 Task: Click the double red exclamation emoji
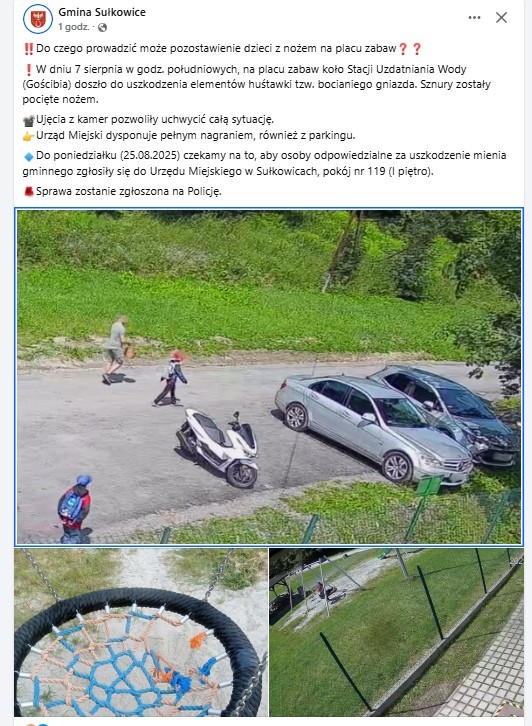tap(28, 49)
